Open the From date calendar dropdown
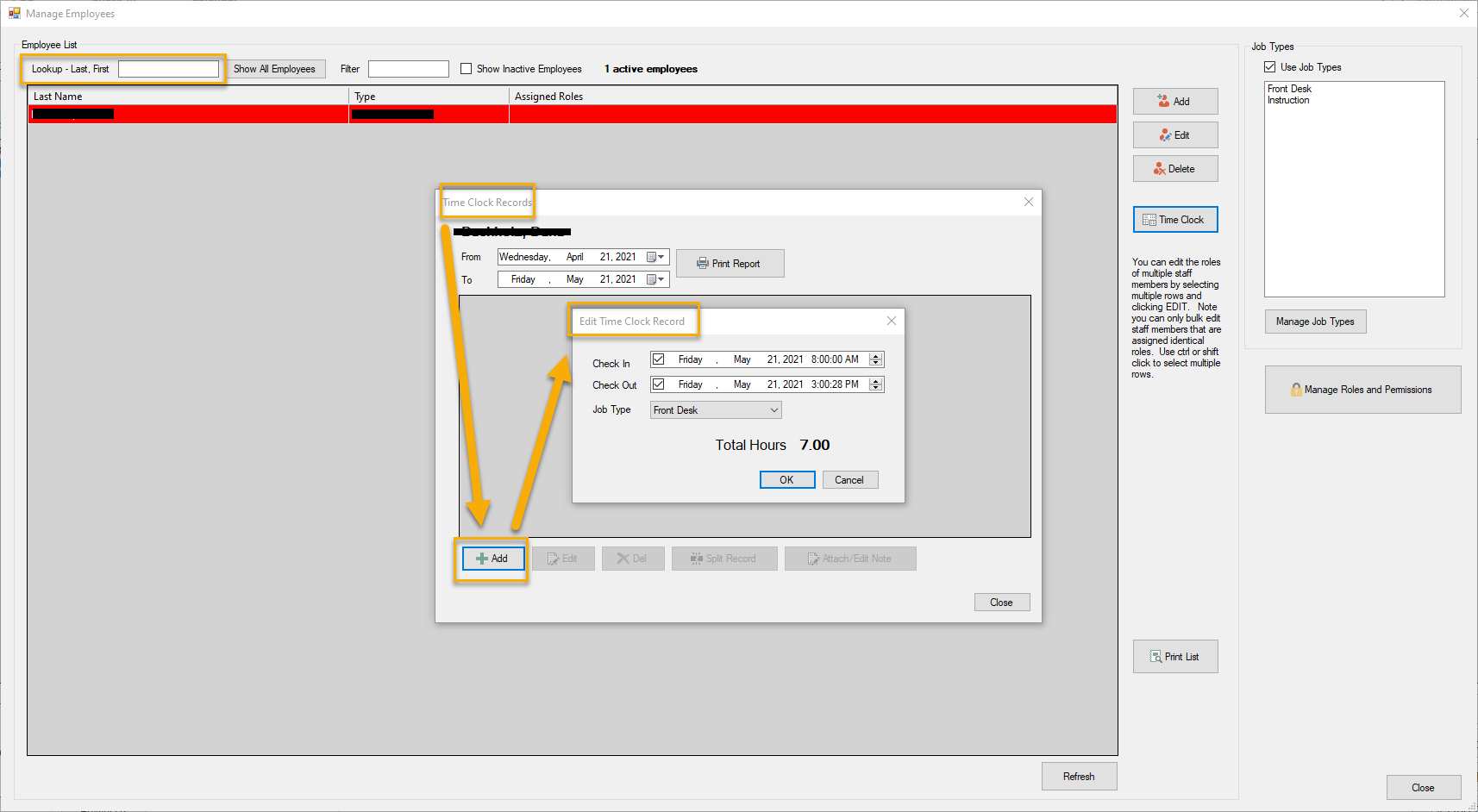1478x812 pixels. coord(656,257)
